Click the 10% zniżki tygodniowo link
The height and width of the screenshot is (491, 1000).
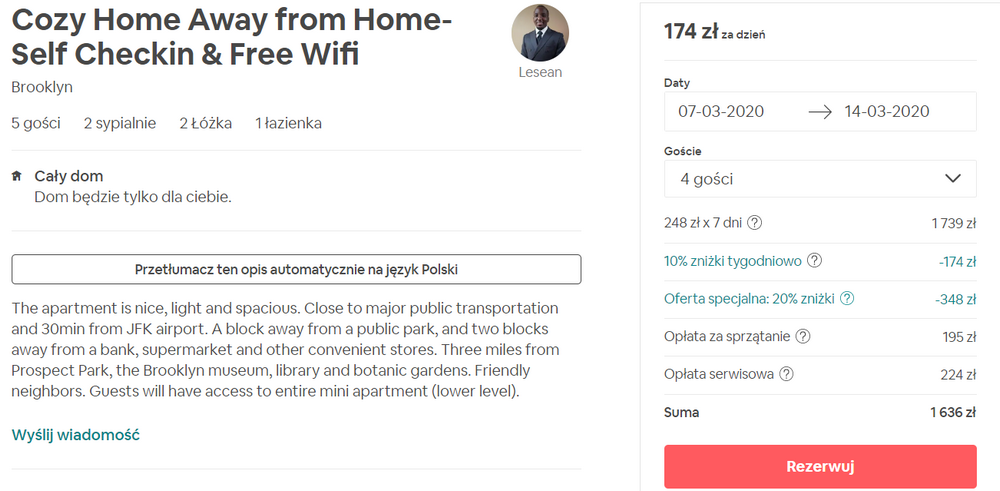point(733,261)
